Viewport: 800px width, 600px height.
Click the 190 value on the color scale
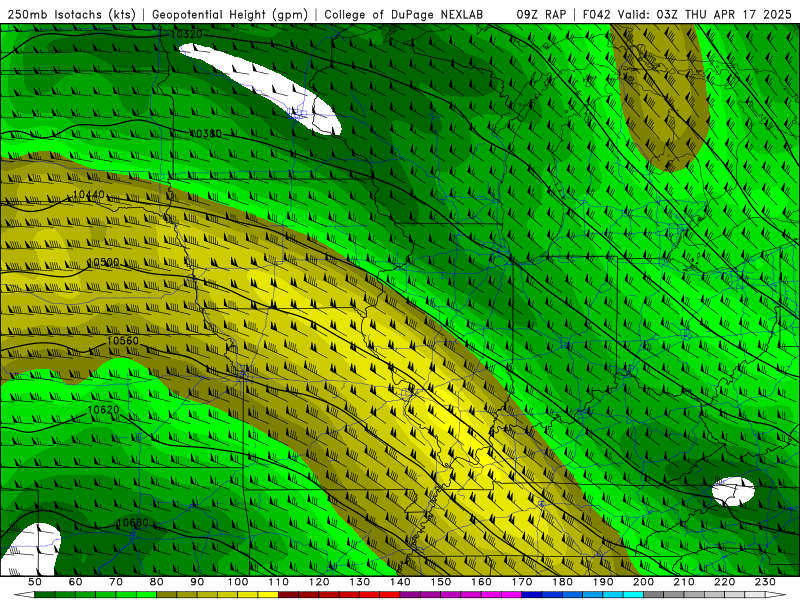pyautogui.click(x=603, y=582)
